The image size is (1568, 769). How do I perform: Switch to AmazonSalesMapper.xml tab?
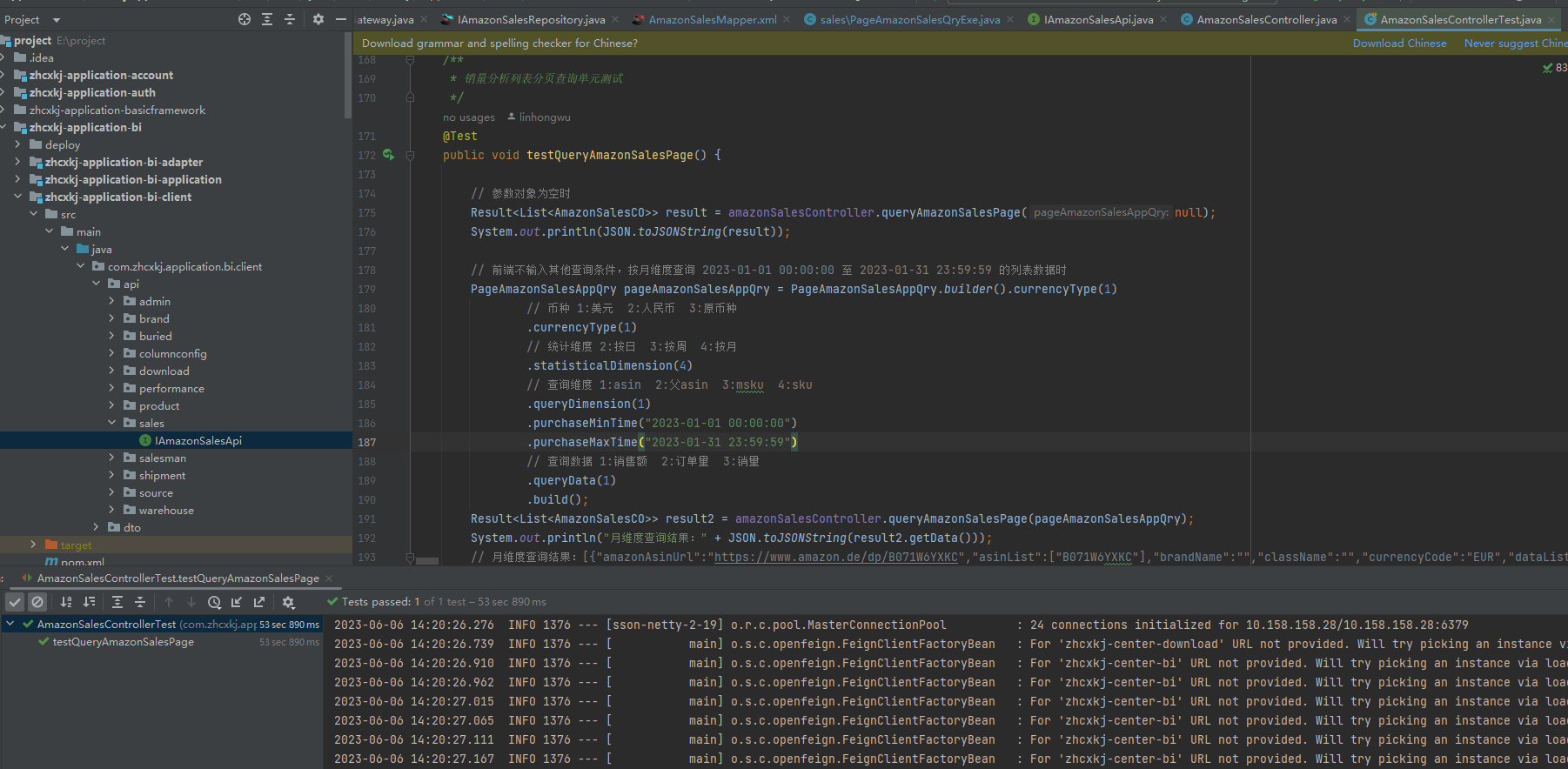click(x=712, y=19)
